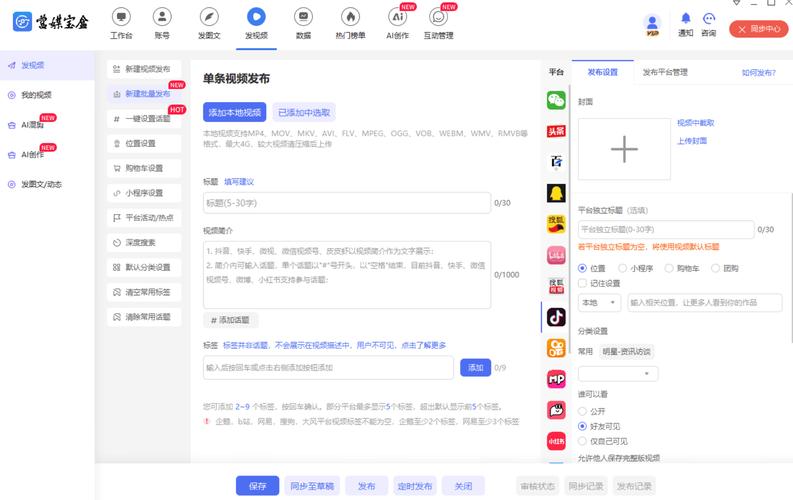Viewport: 793px width, 500px height.
Task: Open the 热门榜单 flame icon
Action: (350, 17)
